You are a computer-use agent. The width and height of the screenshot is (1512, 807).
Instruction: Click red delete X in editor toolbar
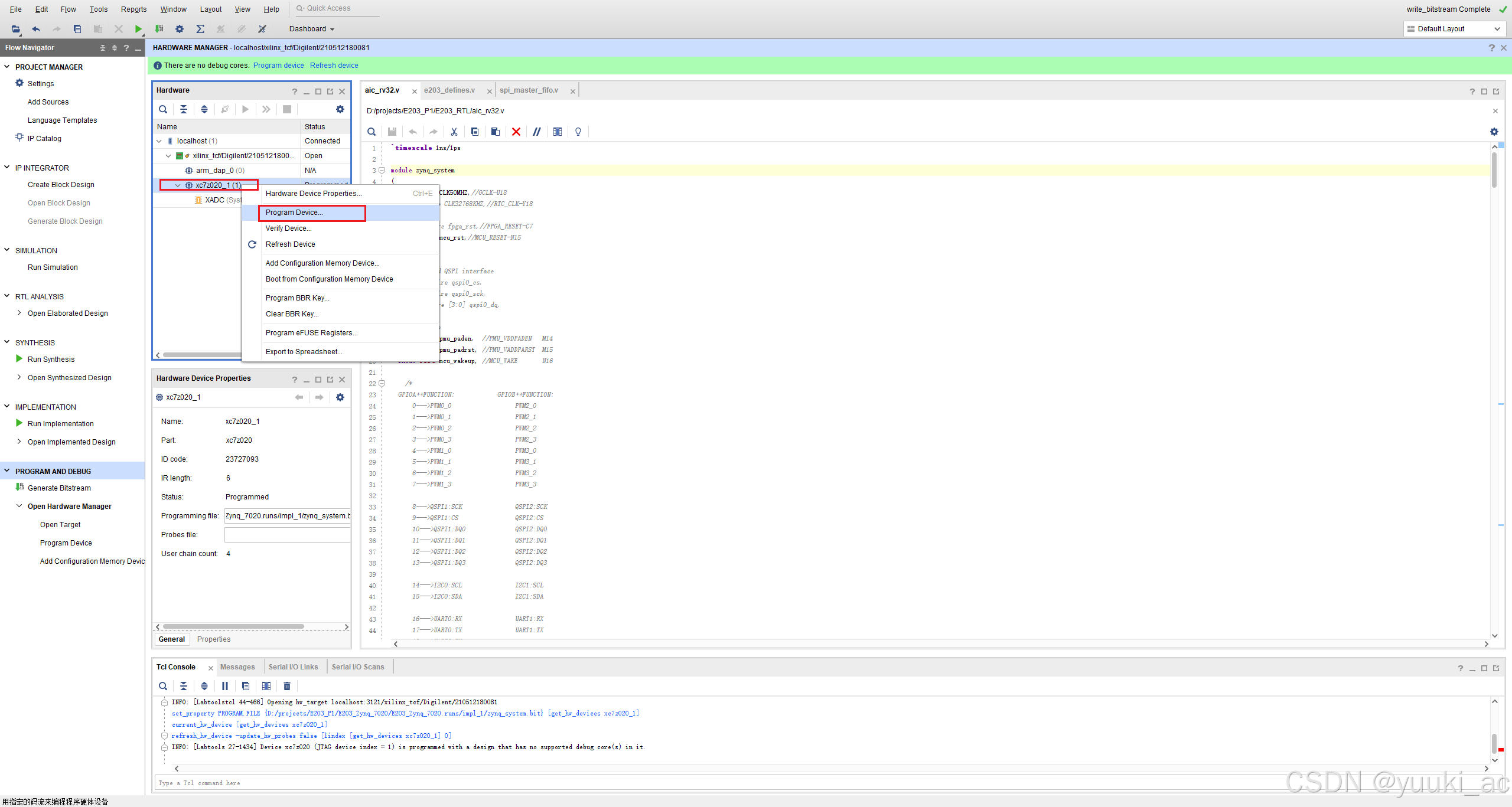tap(516, 132)
